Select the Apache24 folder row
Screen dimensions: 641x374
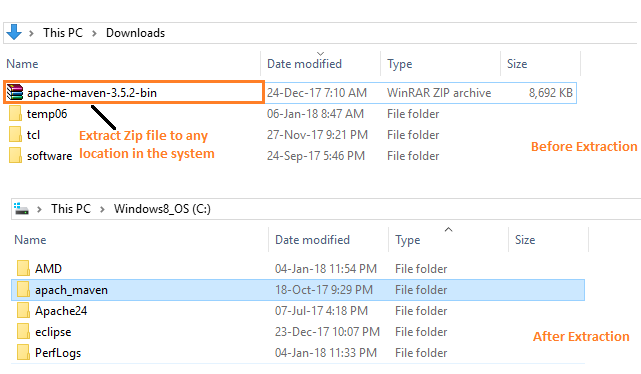point(298,311)
